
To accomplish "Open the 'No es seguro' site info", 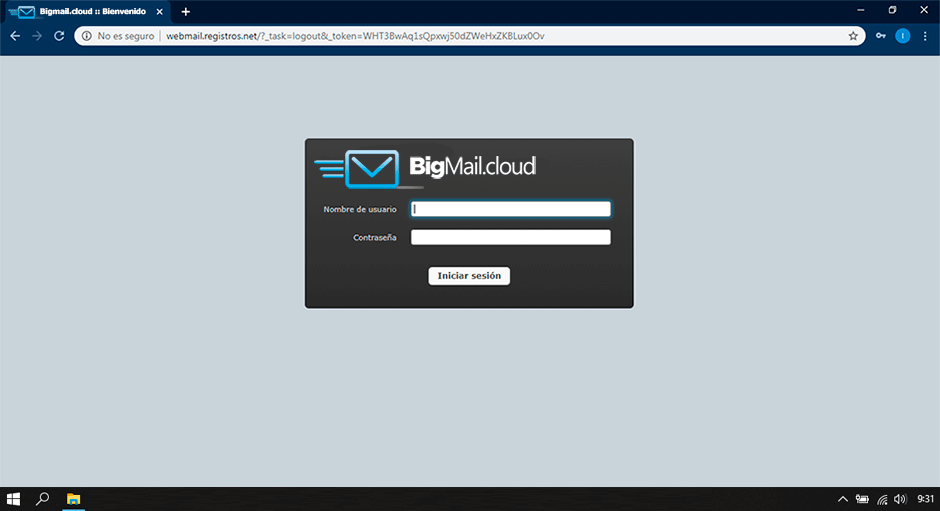I will point(118,35).
